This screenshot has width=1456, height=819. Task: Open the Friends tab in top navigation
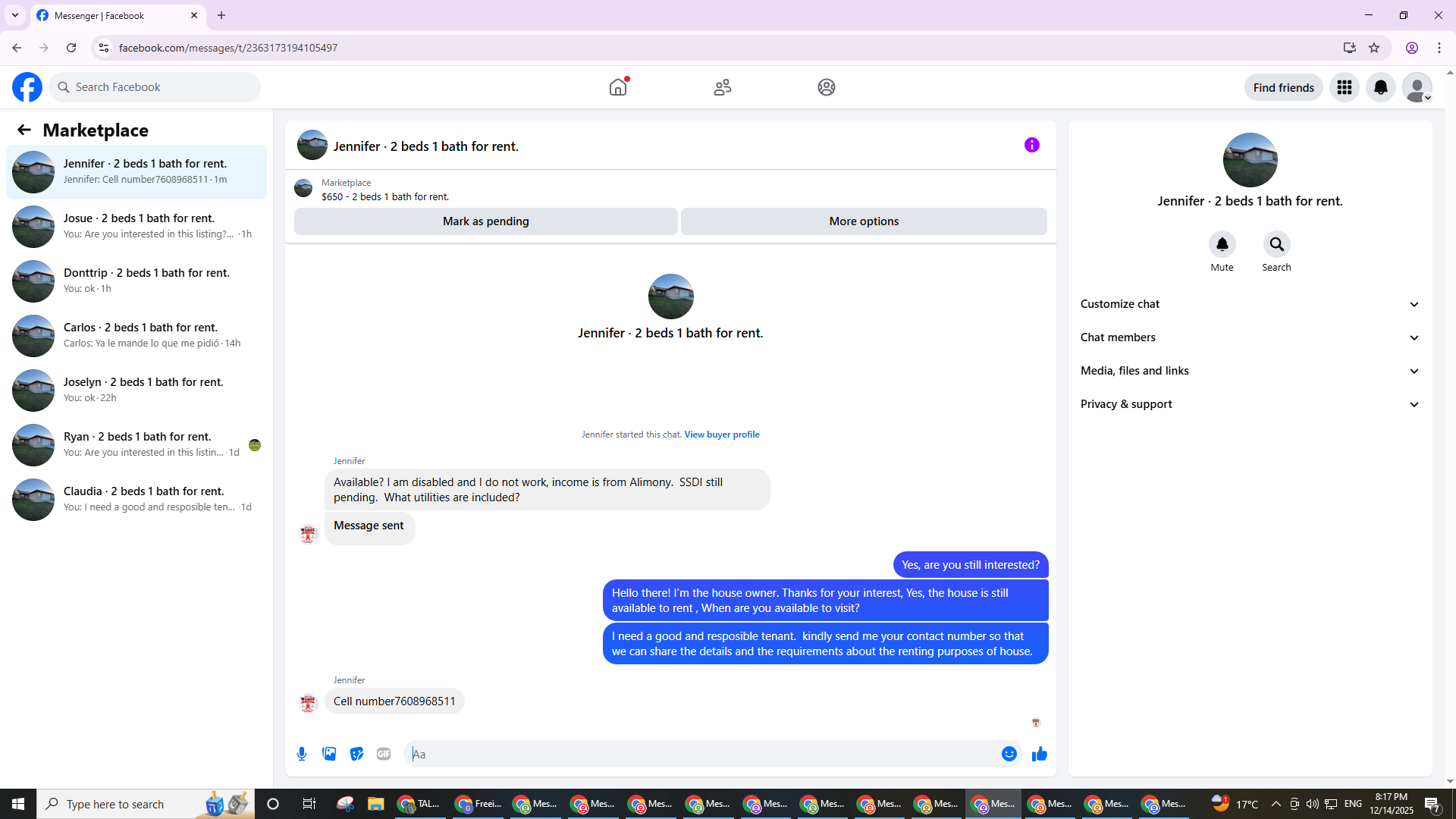(722, 87)
